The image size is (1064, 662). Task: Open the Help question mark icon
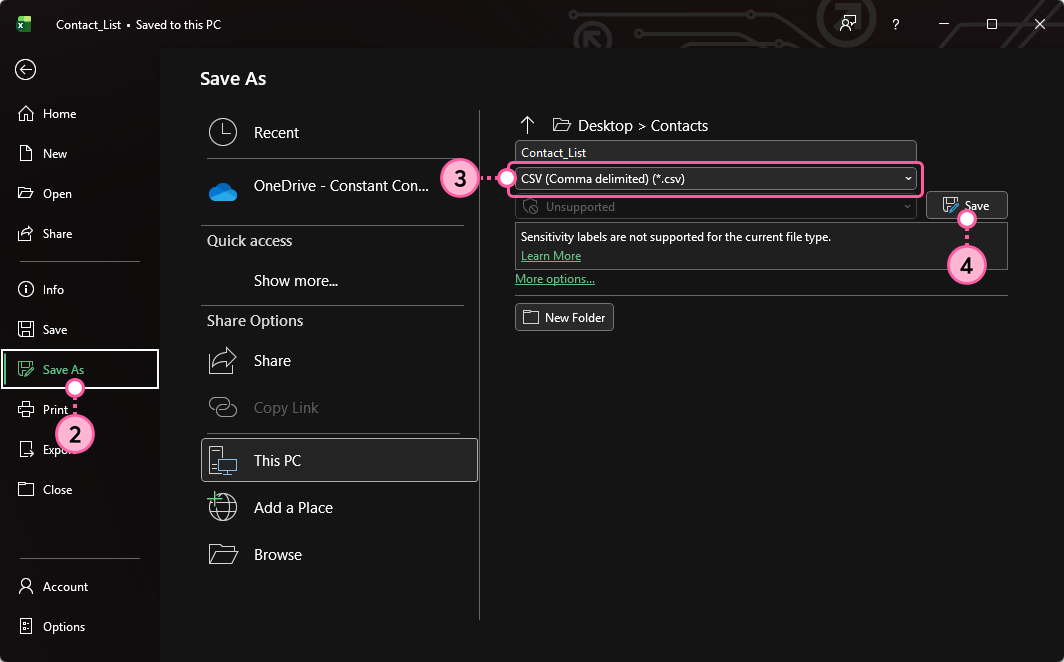(x=896, y=24)
